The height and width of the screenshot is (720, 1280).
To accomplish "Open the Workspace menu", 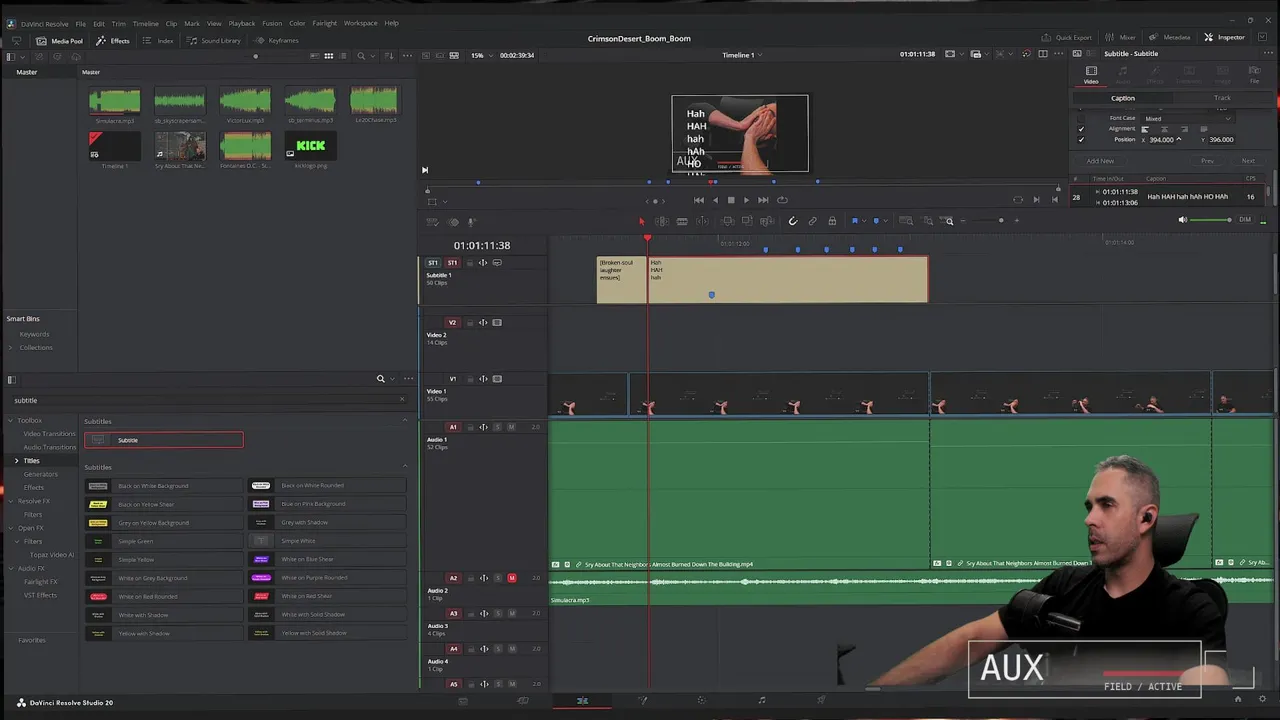I will (x=360, y=23).
